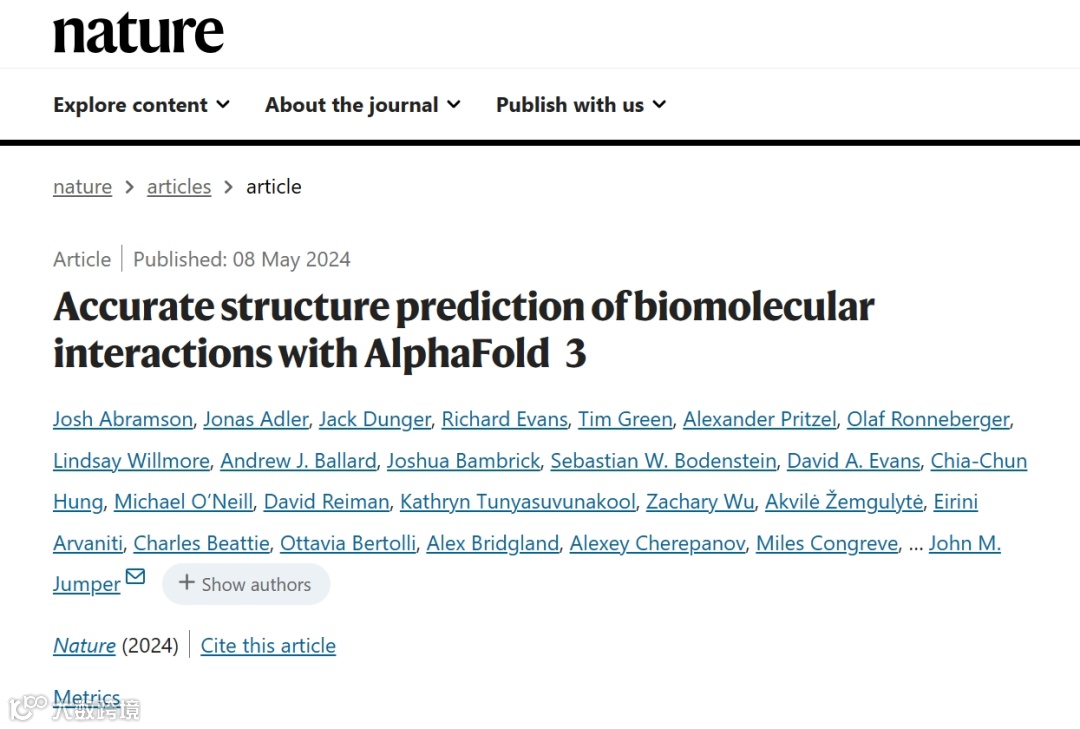Expand the Explore content menu

[141, 105]
